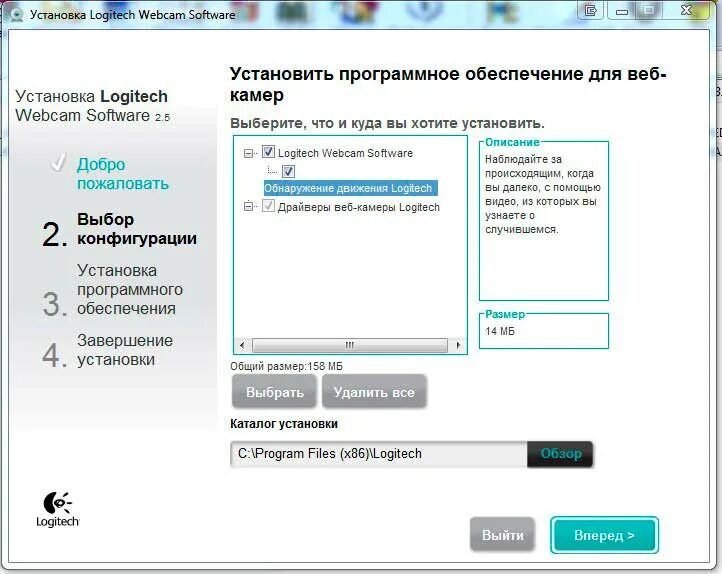This screenshot has height=574, width=722.
Task: Click the Выйти button
Action: (x=502, y=534)
